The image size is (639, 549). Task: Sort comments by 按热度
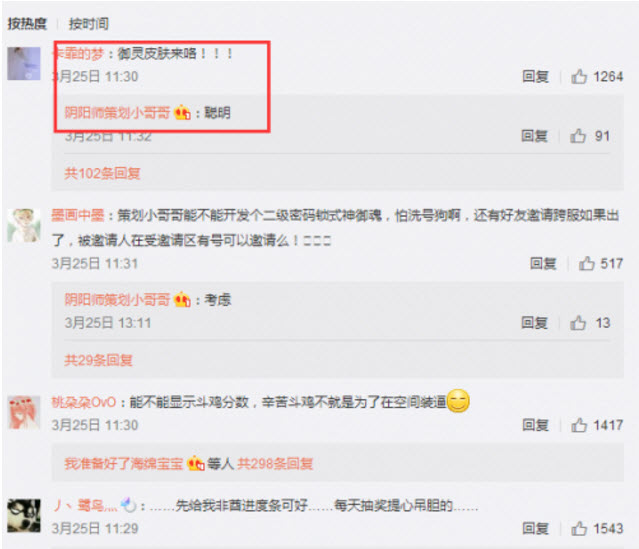click(x=27, y=24)
